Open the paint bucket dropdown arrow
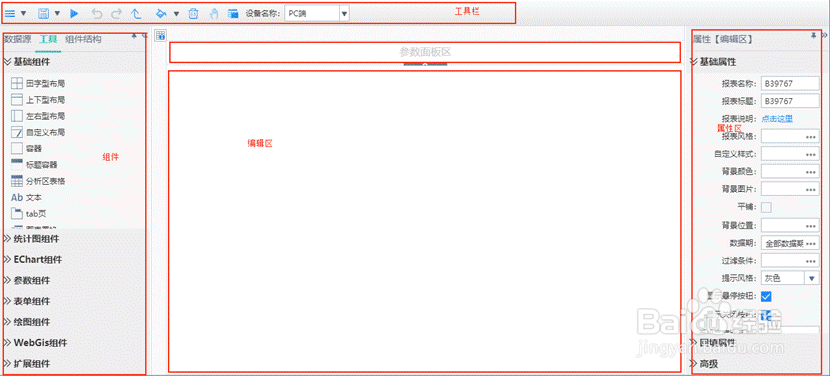Image resolution: width=830 pixels, height=376 pixels. 176,13
